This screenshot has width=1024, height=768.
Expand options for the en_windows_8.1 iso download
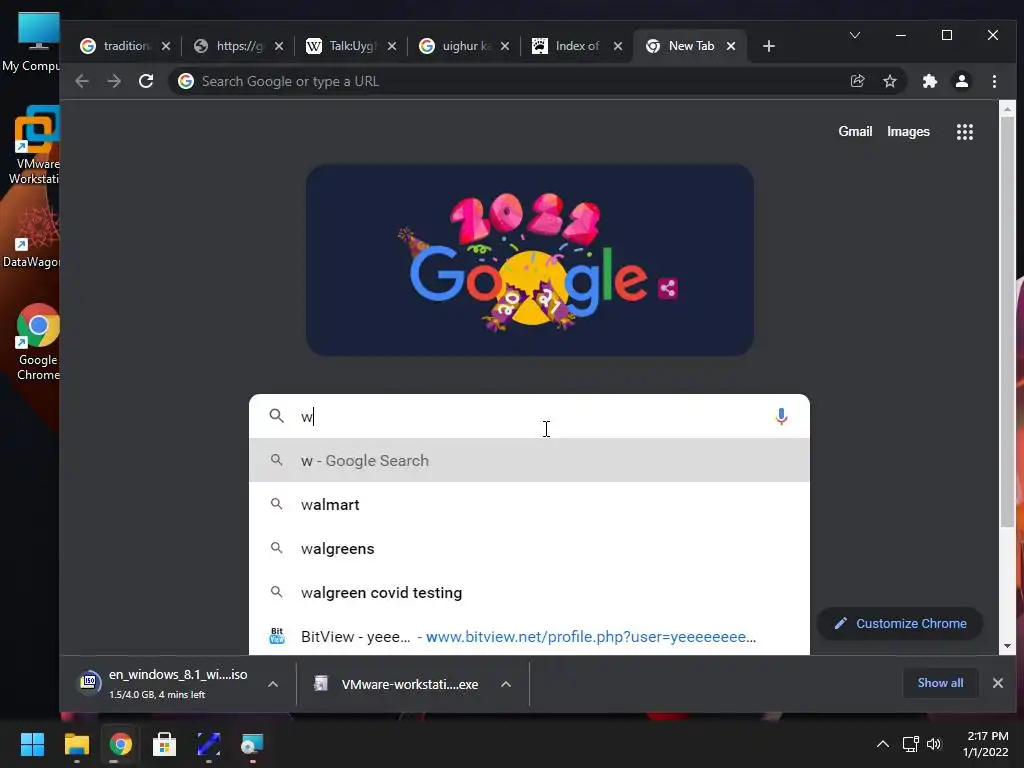[273, 684]
